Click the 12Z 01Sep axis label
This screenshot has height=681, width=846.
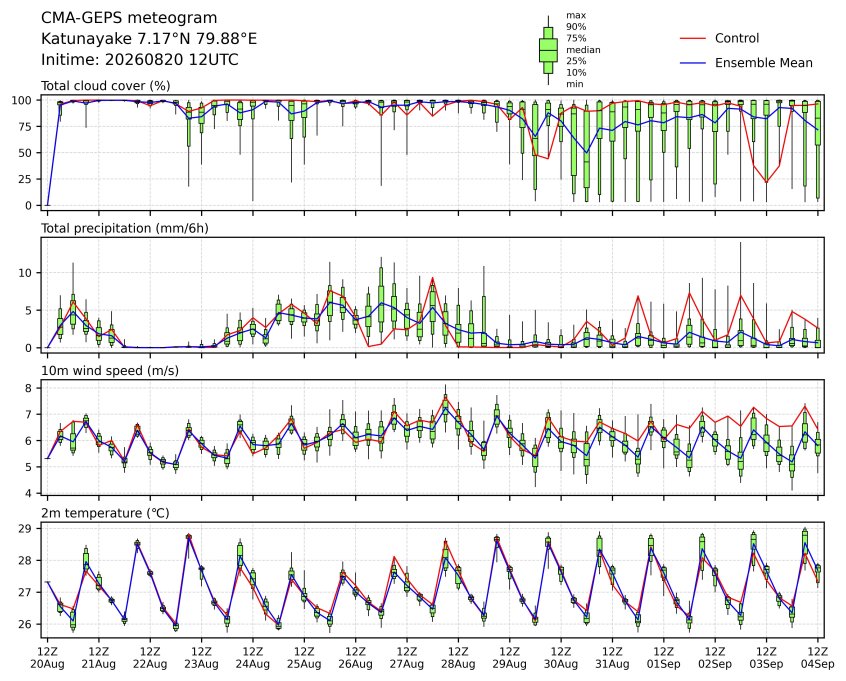(x=664, y=658)
